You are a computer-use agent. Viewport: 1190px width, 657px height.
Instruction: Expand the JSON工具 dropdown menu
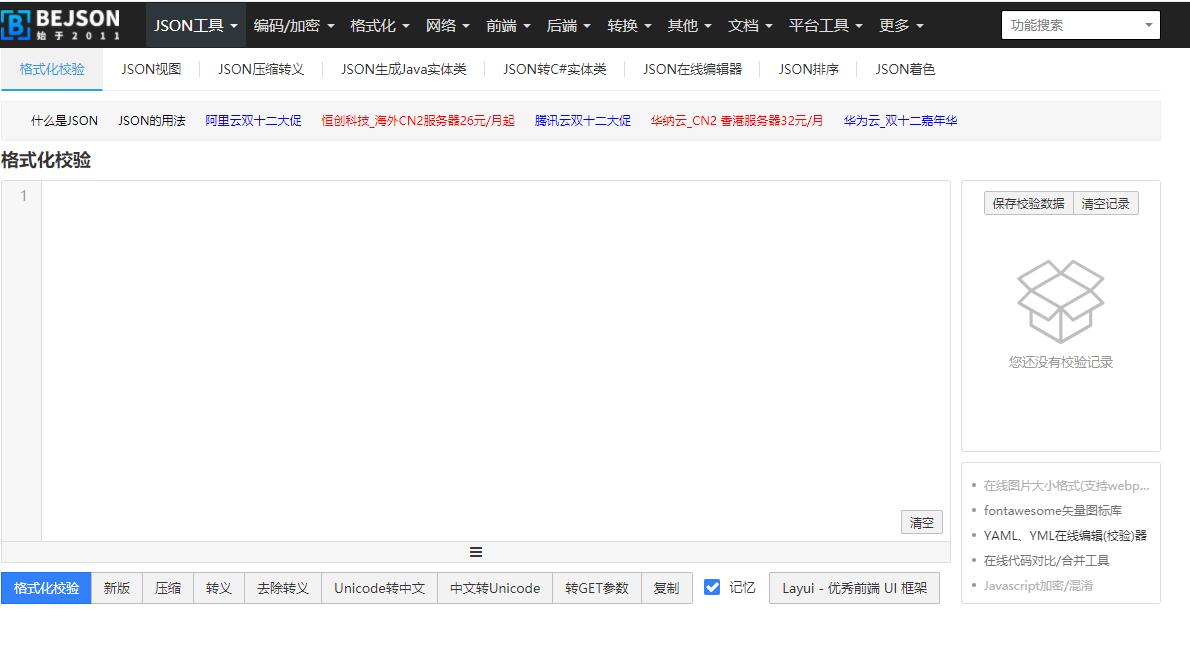(196, 25)
